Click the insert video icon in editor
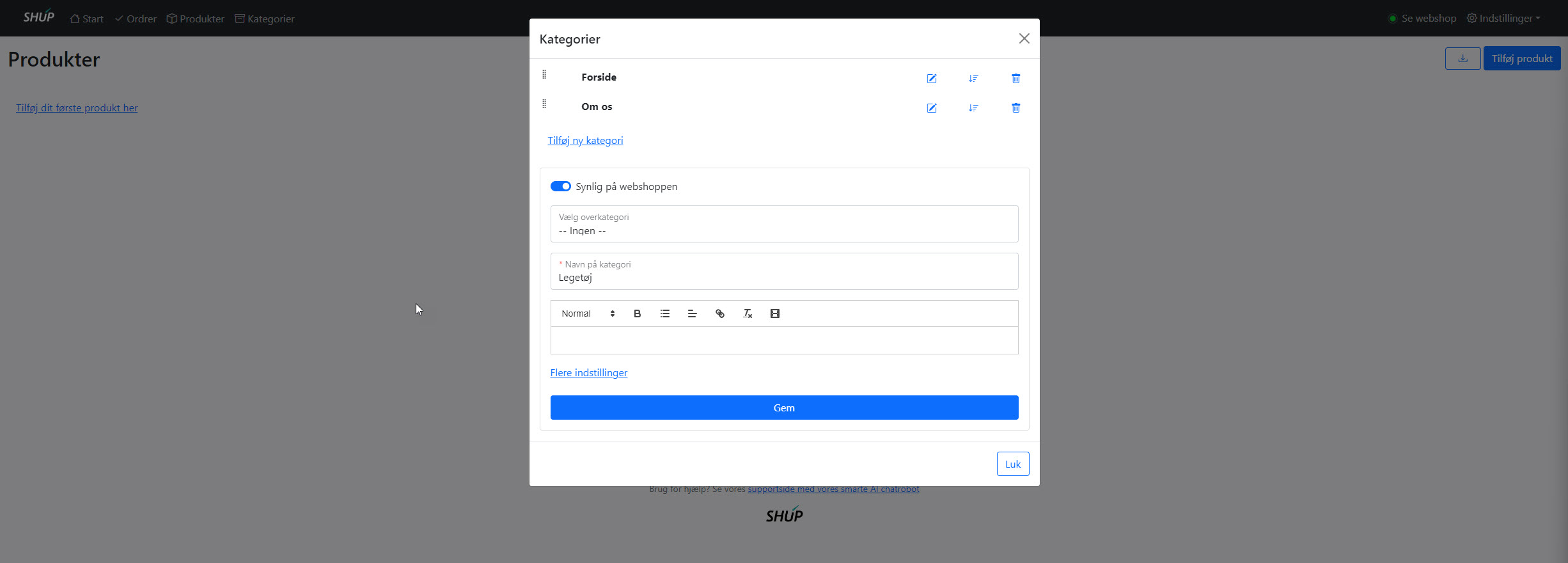This screenshot has width=1568, height=563. click(775, 313)
